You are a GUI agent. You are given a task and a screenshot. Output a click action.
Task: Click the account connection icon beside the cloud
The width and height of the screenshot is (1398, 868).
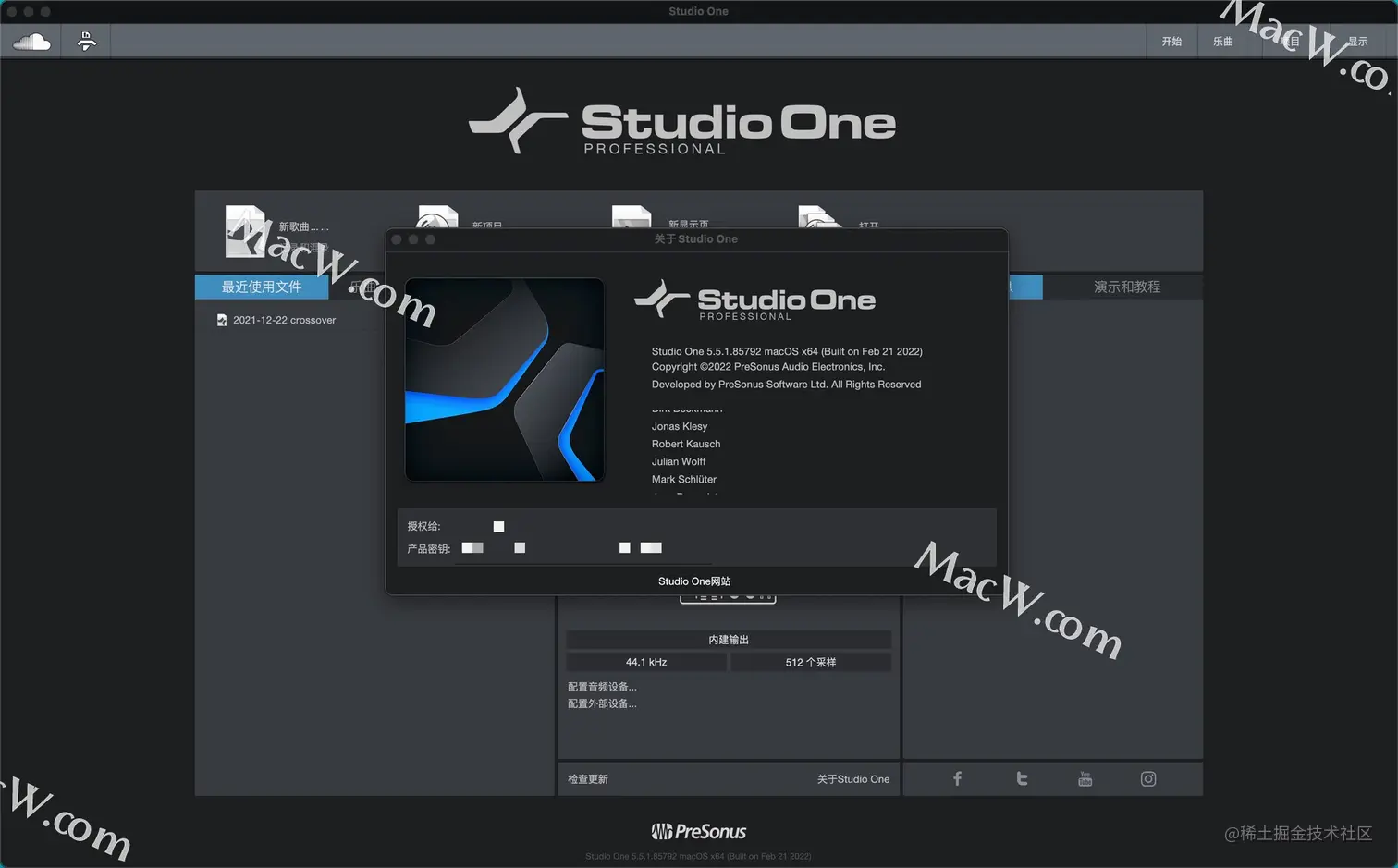[86, 41]
